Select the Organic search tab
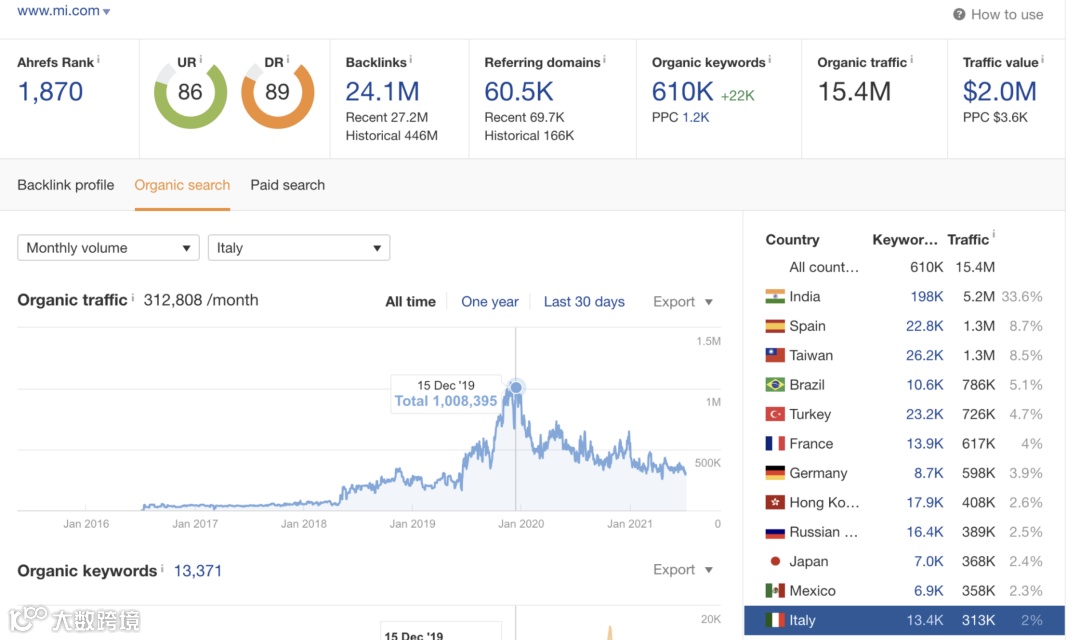Screen dimensions: 1080x640 click(182, 185)
